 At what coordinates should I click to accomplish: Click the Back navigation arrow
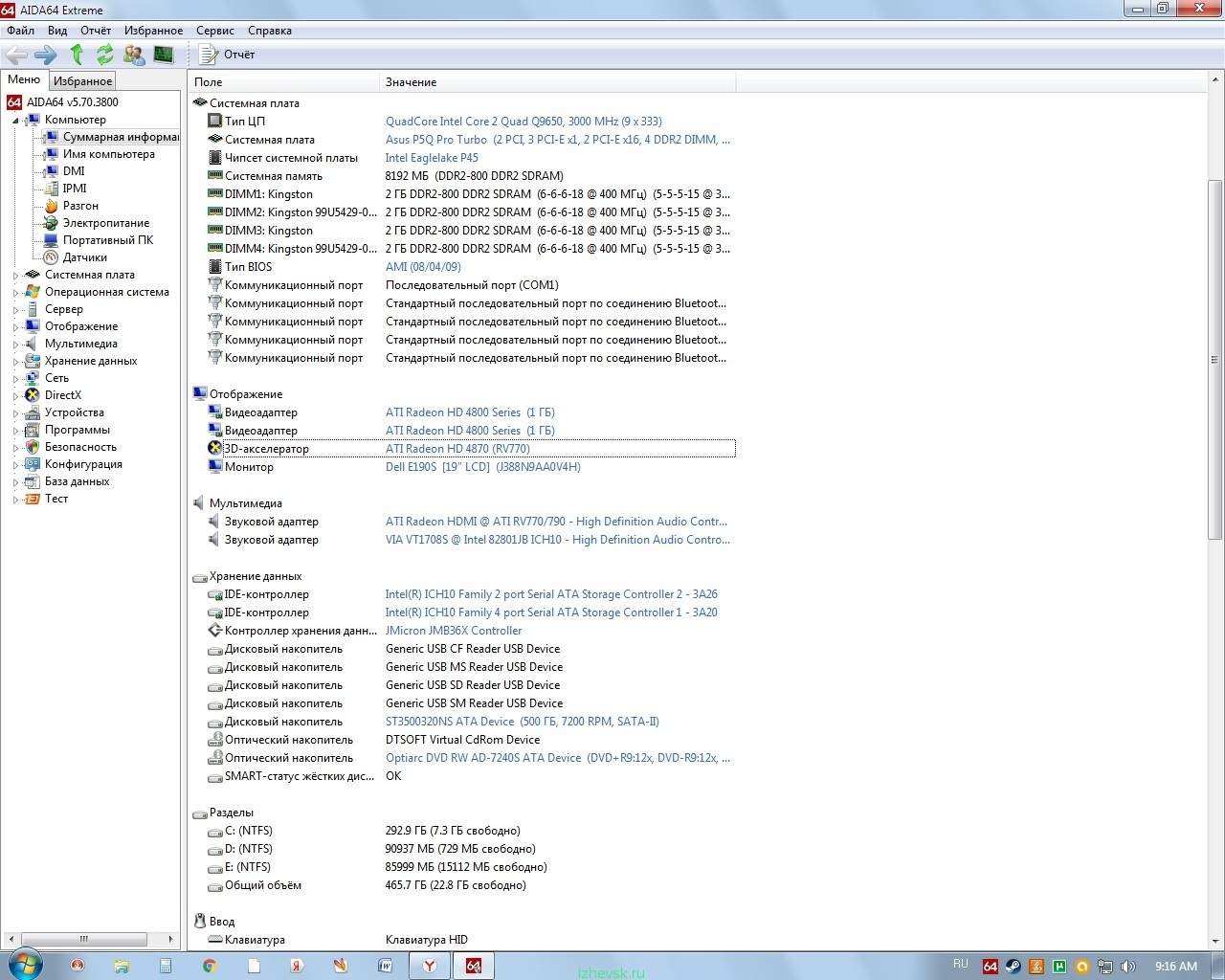coord(16,55)
